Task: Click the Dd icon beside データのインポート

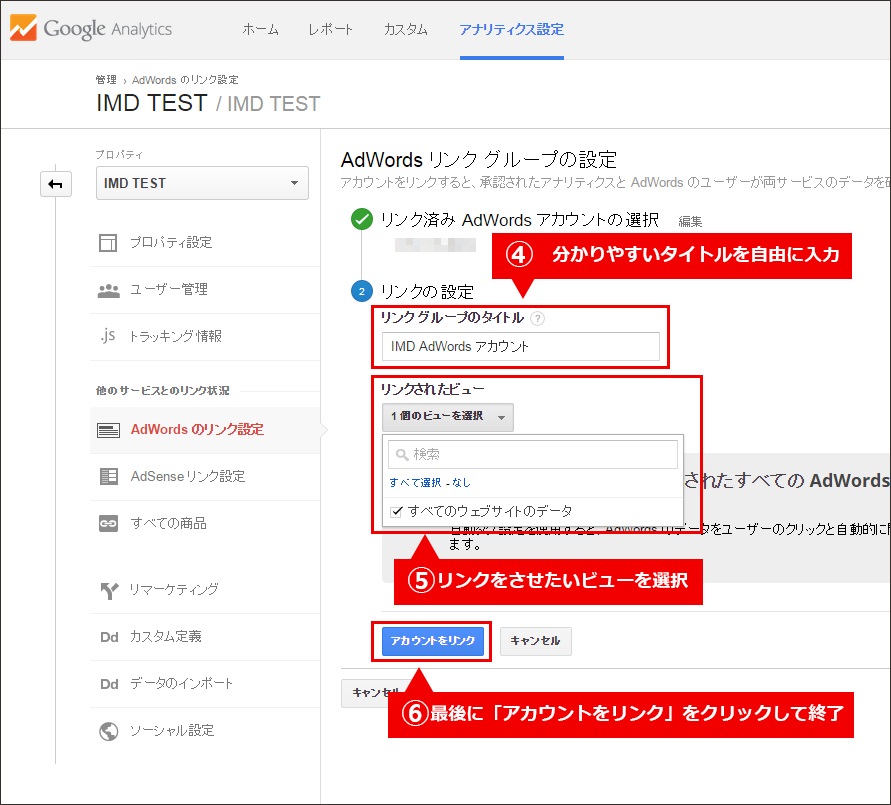Action: 109,684
